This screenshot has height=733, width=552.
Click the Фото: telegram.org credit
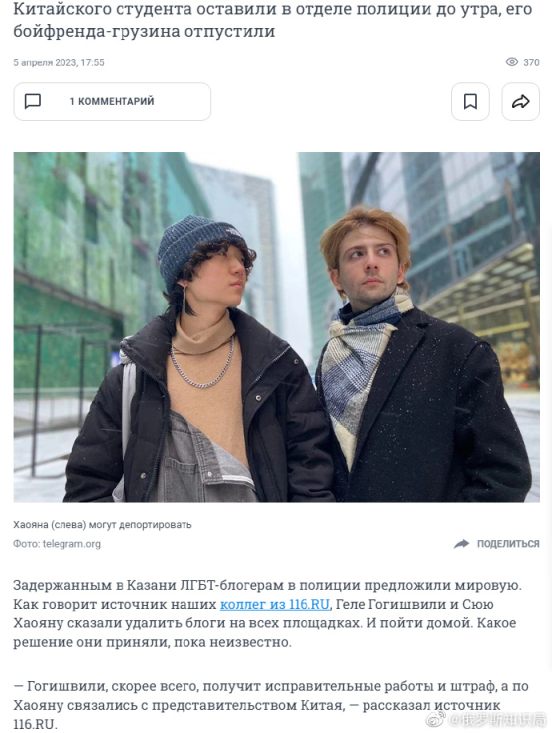57,544
